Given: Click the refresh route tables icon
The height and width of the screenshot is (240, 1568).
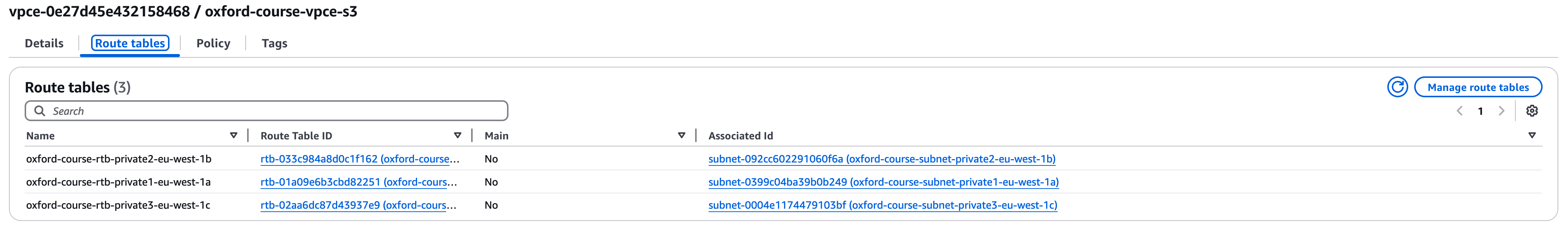Looking at the screenshot, I should click(1397, 87).
